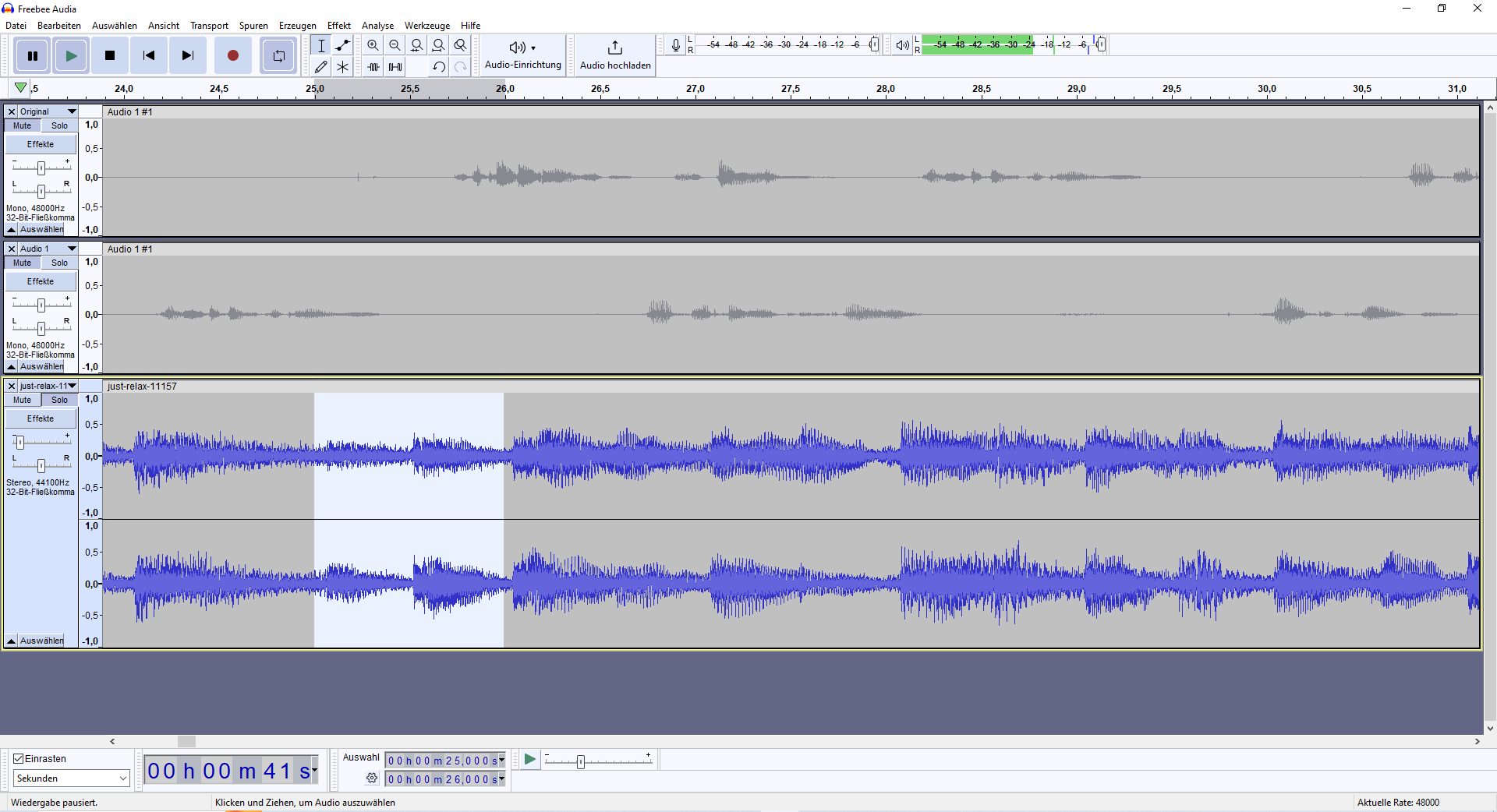
Task: Collapse the Original track with arrow
Action: click(x=12, y=230)
